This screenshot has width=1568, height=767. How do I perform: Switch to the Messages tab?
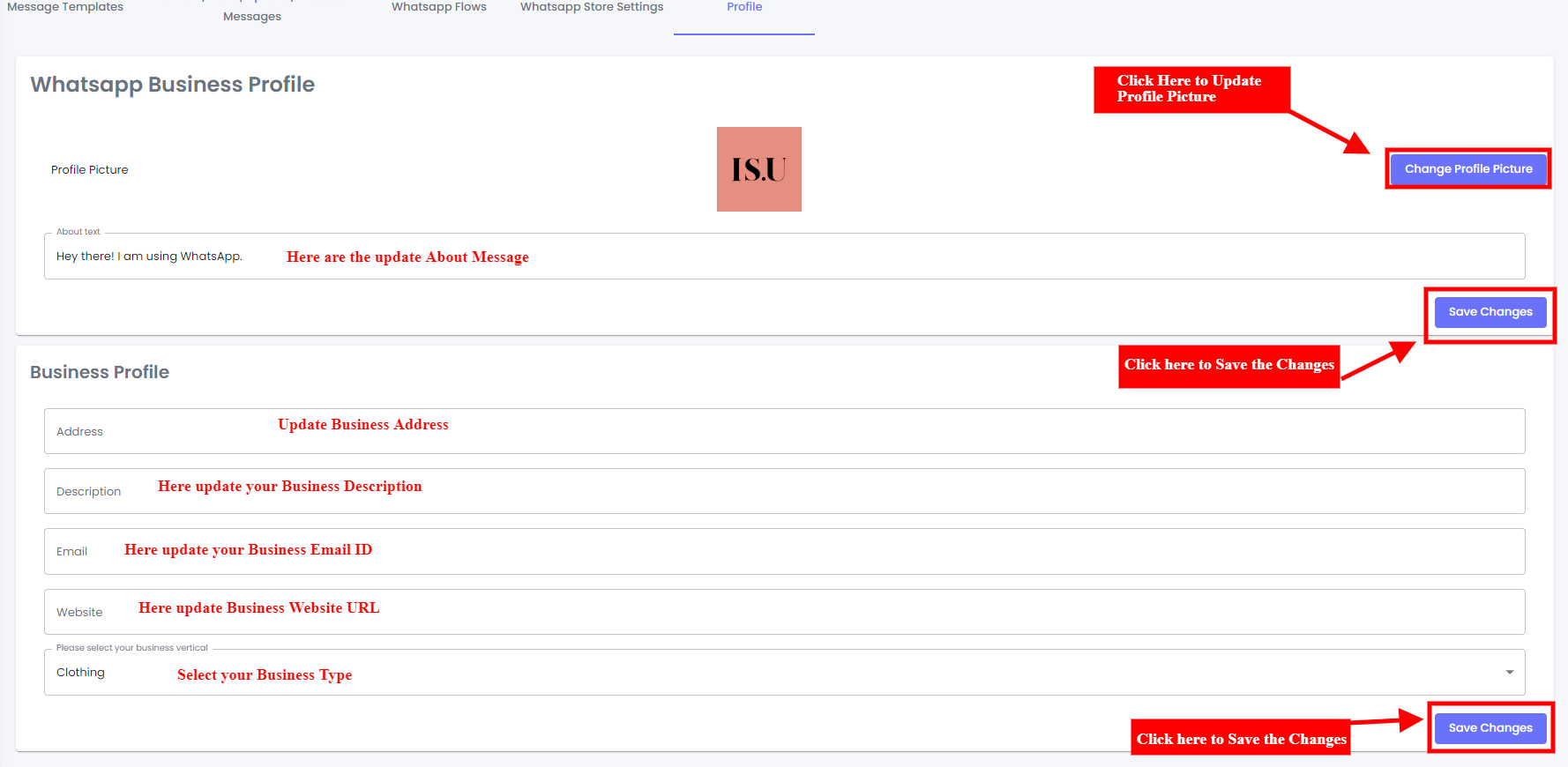[252, 16]
